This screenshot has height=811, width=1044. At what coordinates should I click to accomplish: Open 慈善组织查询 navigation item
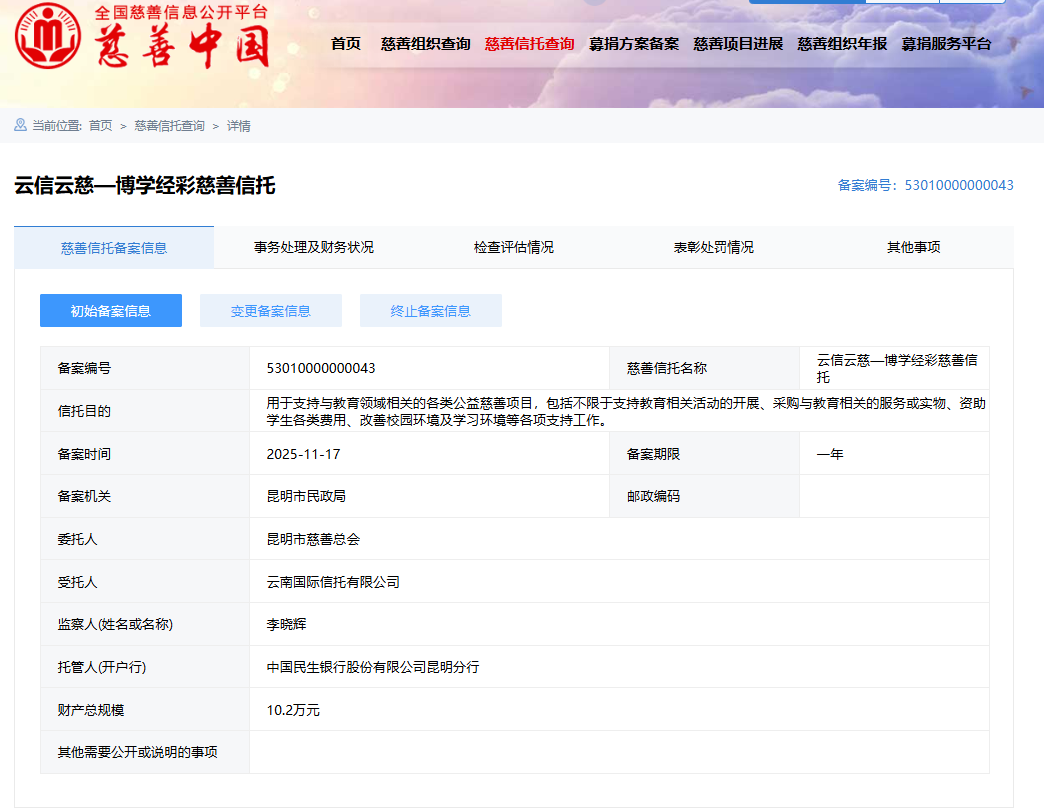pyautogui.click(x=425, y=44)
